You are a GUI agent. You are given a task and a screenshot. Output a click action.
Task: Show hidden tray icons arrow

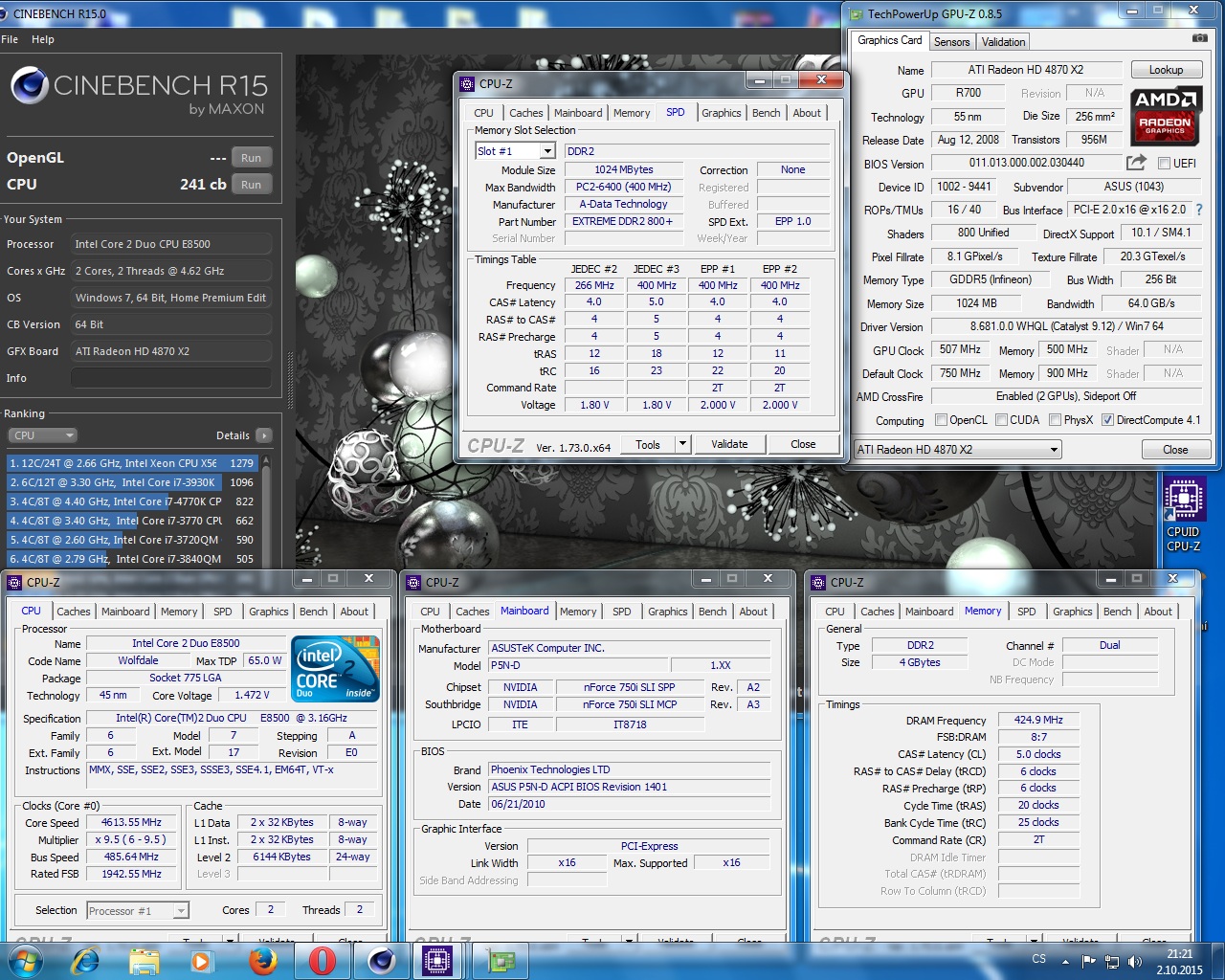1065,960
